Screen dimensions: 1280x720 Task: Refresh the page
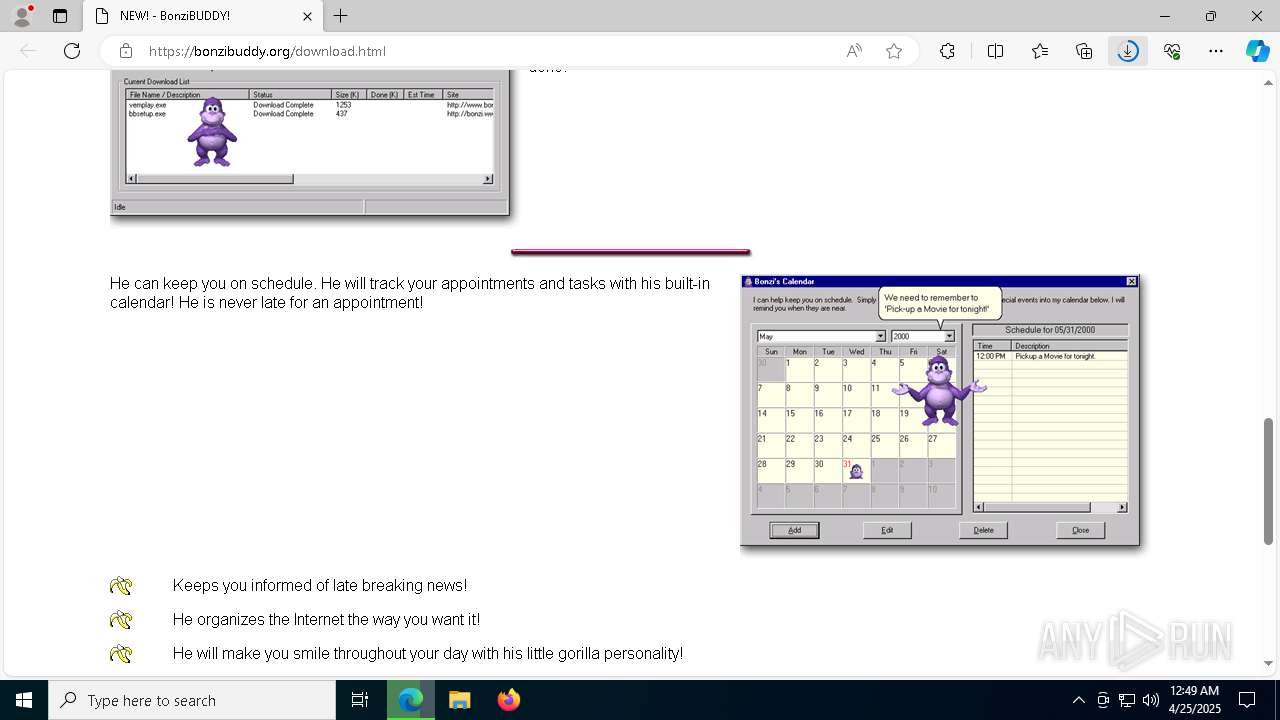tap(72, 51)
